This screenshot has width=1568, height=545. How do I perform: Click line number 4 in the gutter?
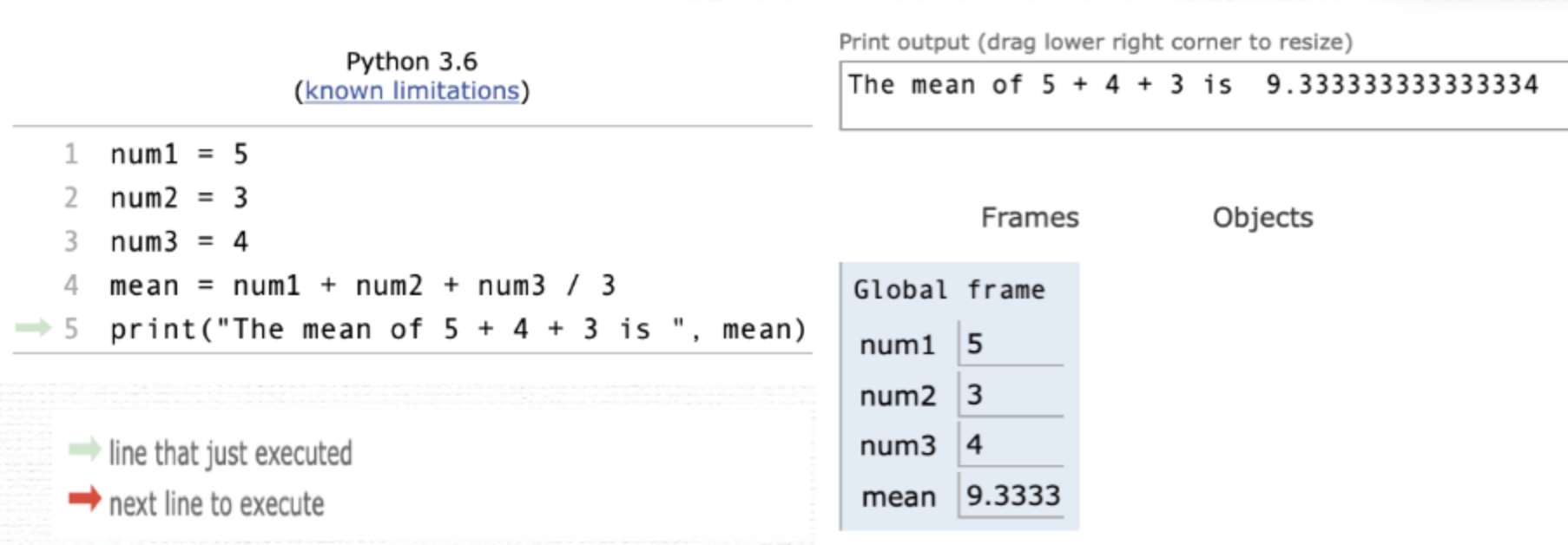[x=71, y=286]
